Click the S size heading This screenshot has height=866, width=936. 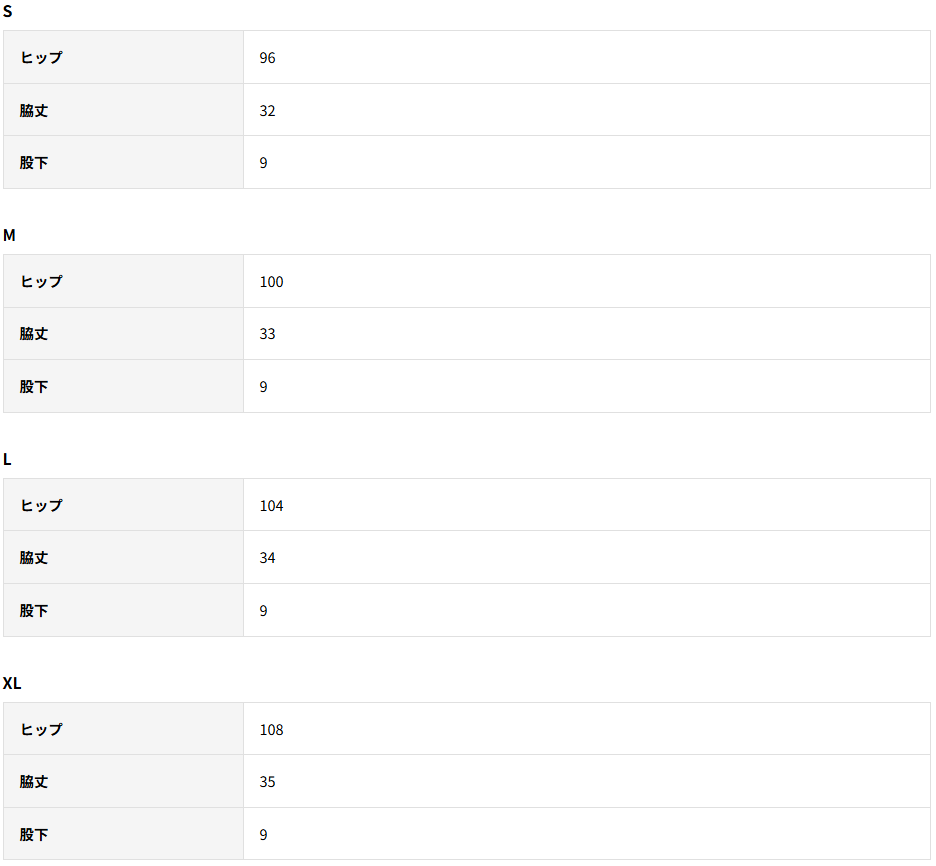(8, 12)
